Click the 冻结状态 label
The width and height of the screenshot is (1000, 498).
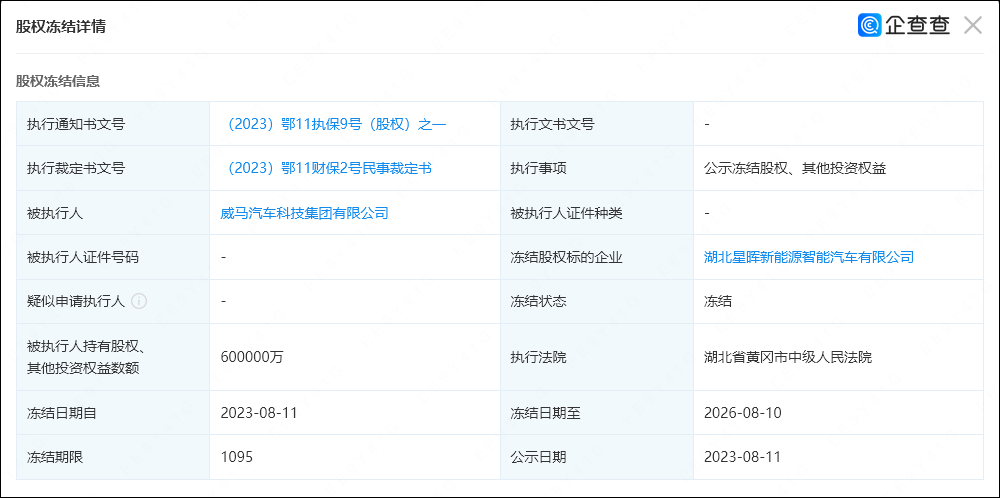(538, 302)
